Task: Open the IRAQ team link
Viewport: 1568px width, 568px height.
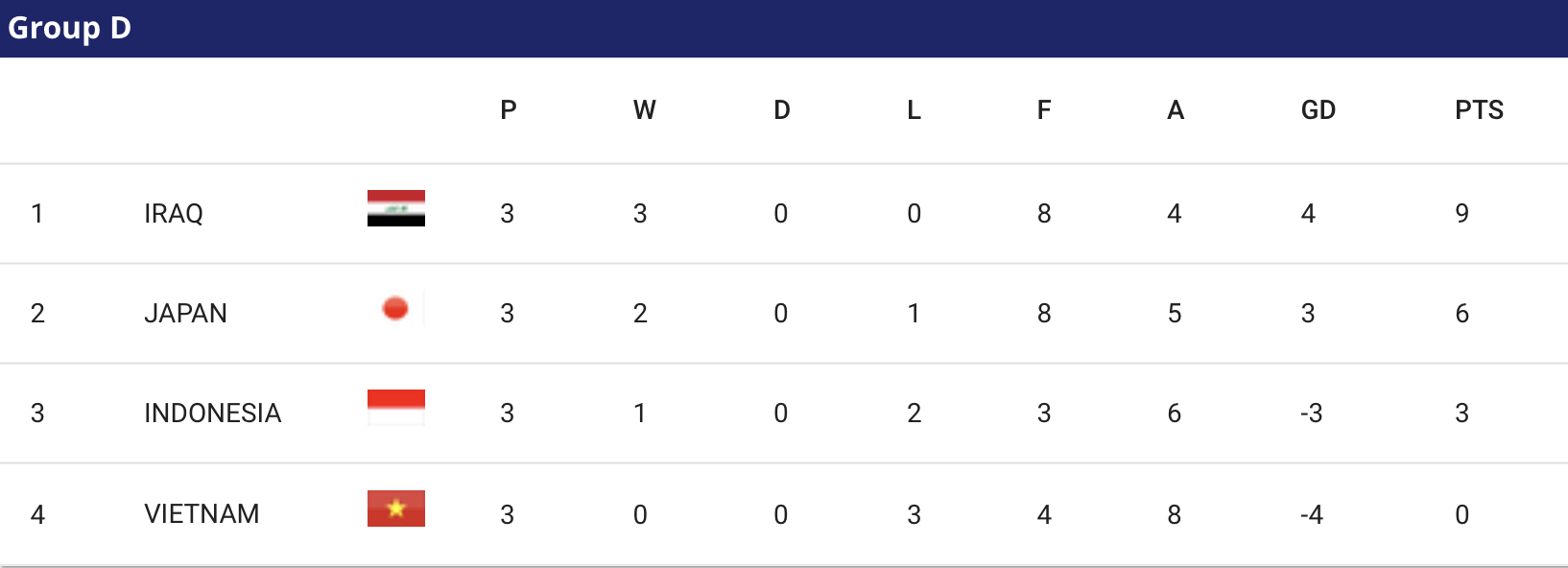Action: [x=174, y=213]
